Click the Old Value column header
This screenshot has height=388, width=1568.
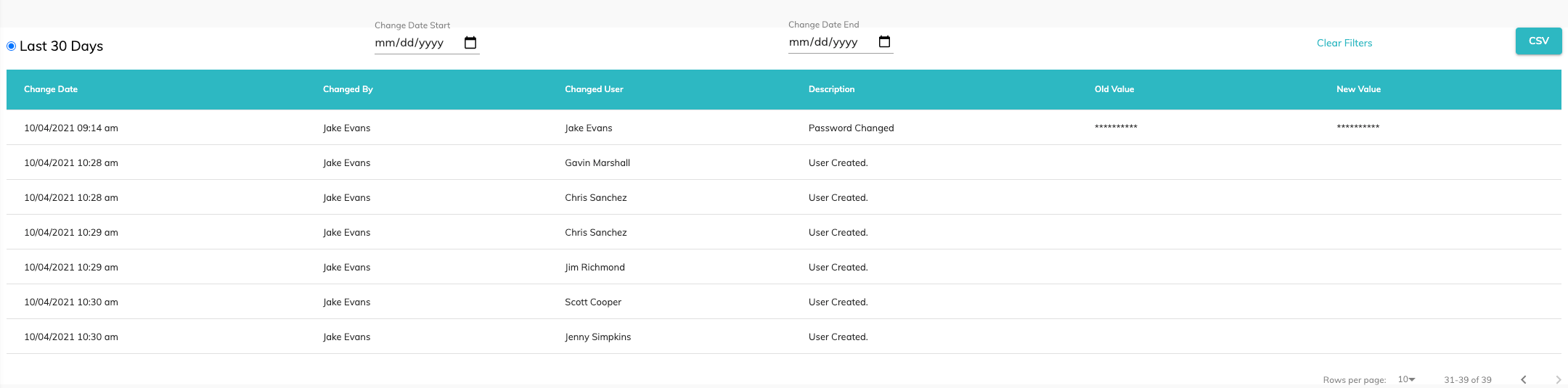click(1114, 89)
